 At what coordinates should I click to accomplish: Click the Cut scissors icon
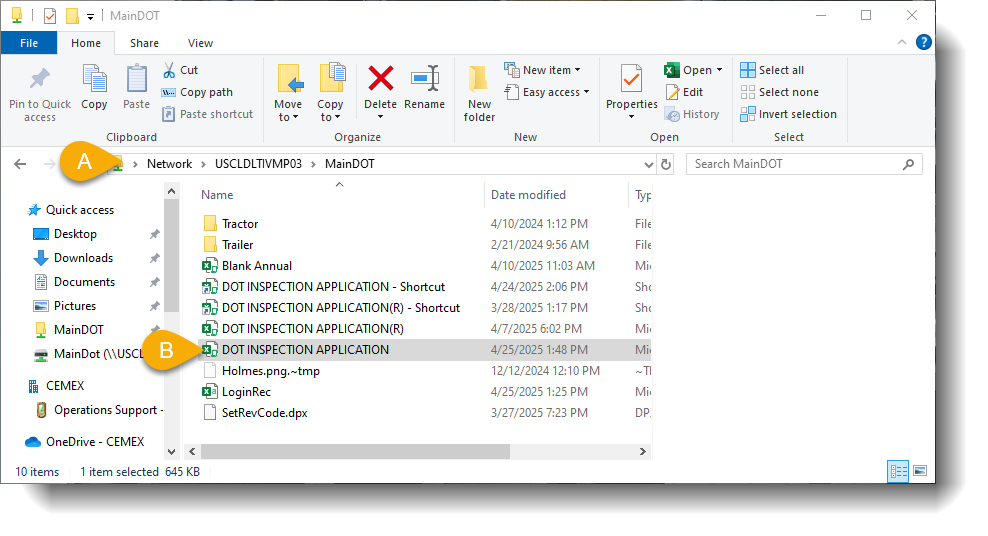point(169,70)
